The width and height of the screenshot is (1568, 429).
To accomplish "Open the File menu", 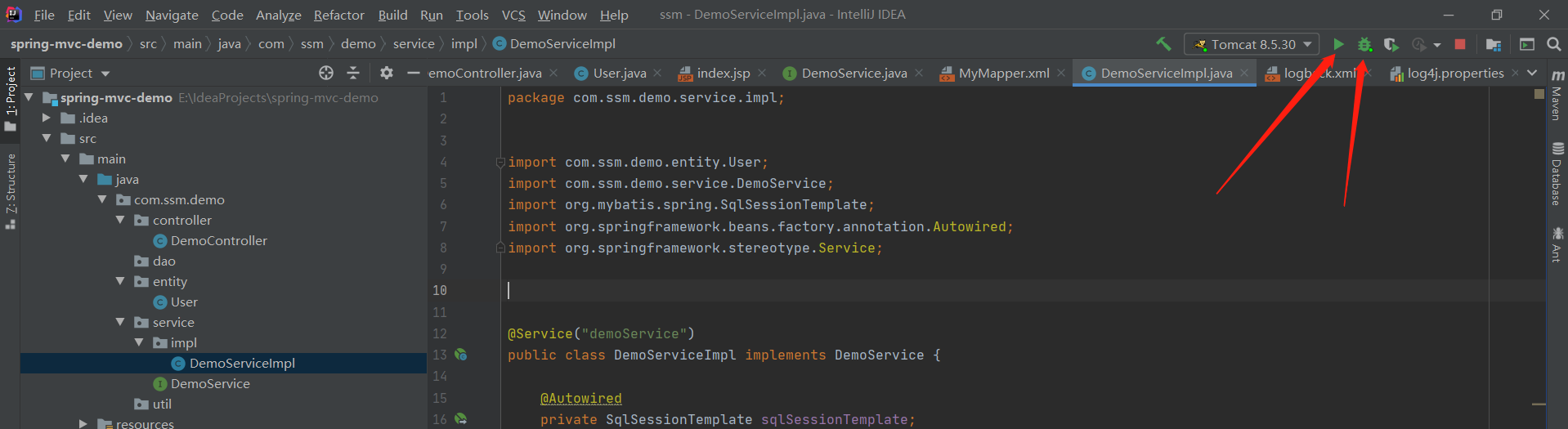I will pos(44,15).
